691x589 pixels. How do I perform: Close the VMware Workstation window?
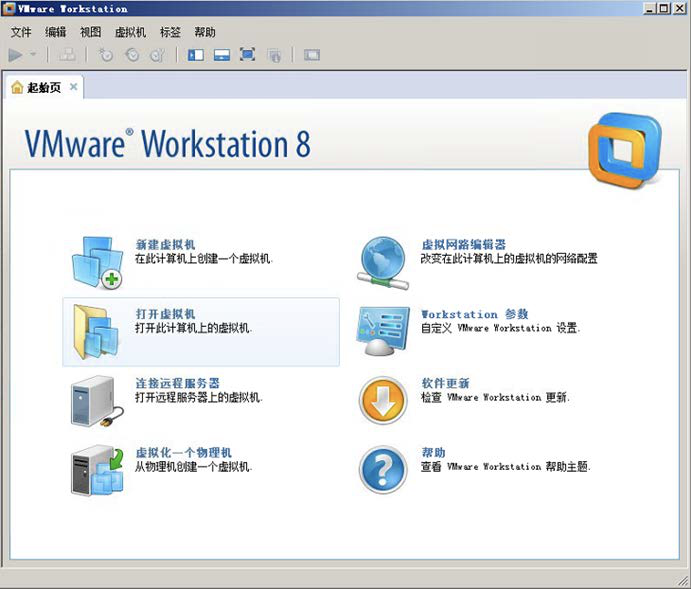680,8
